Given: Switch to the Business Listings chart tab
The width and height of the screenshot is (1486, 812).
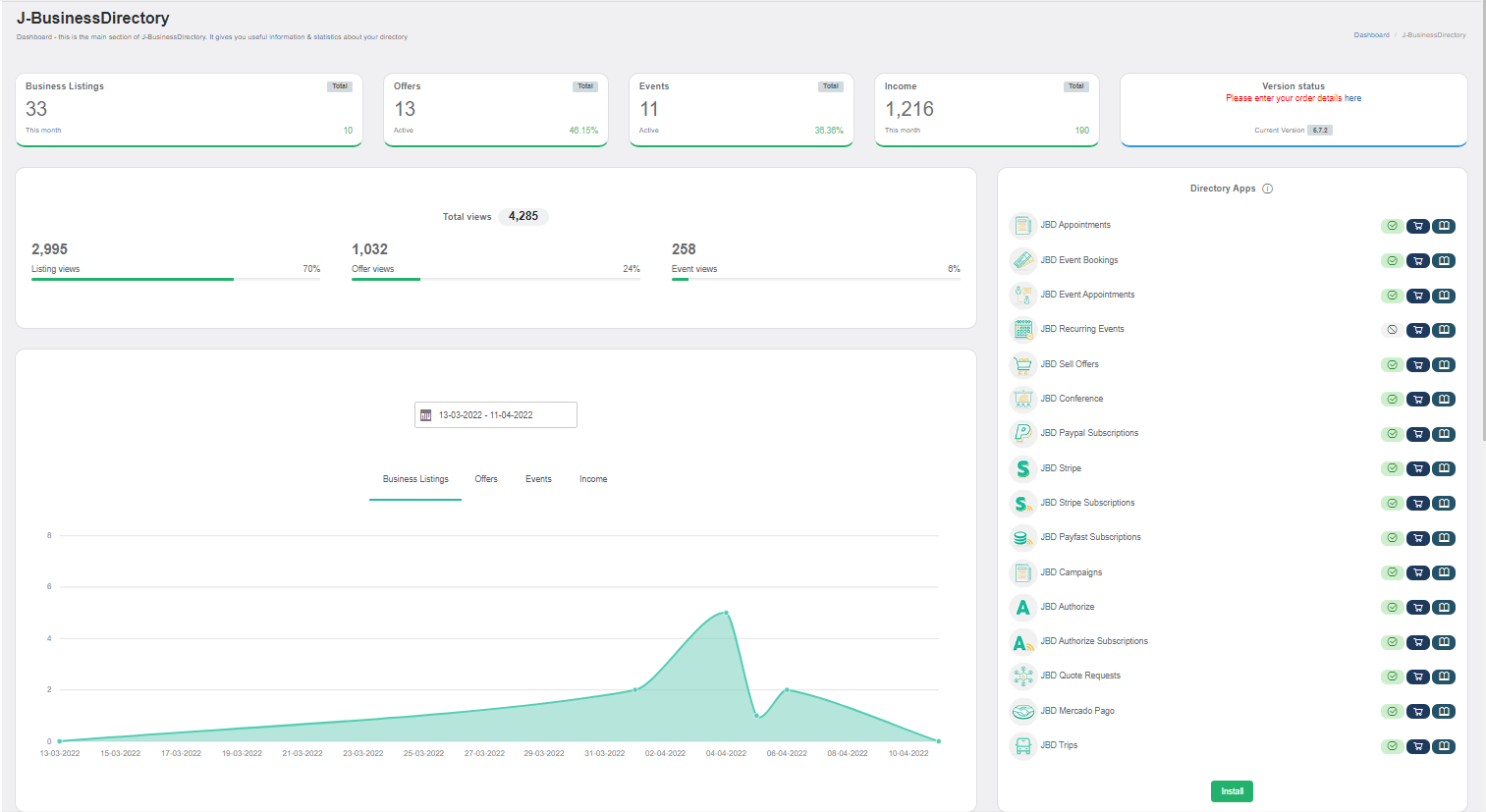Looking at the screenshot, I should tap(415, 479).
